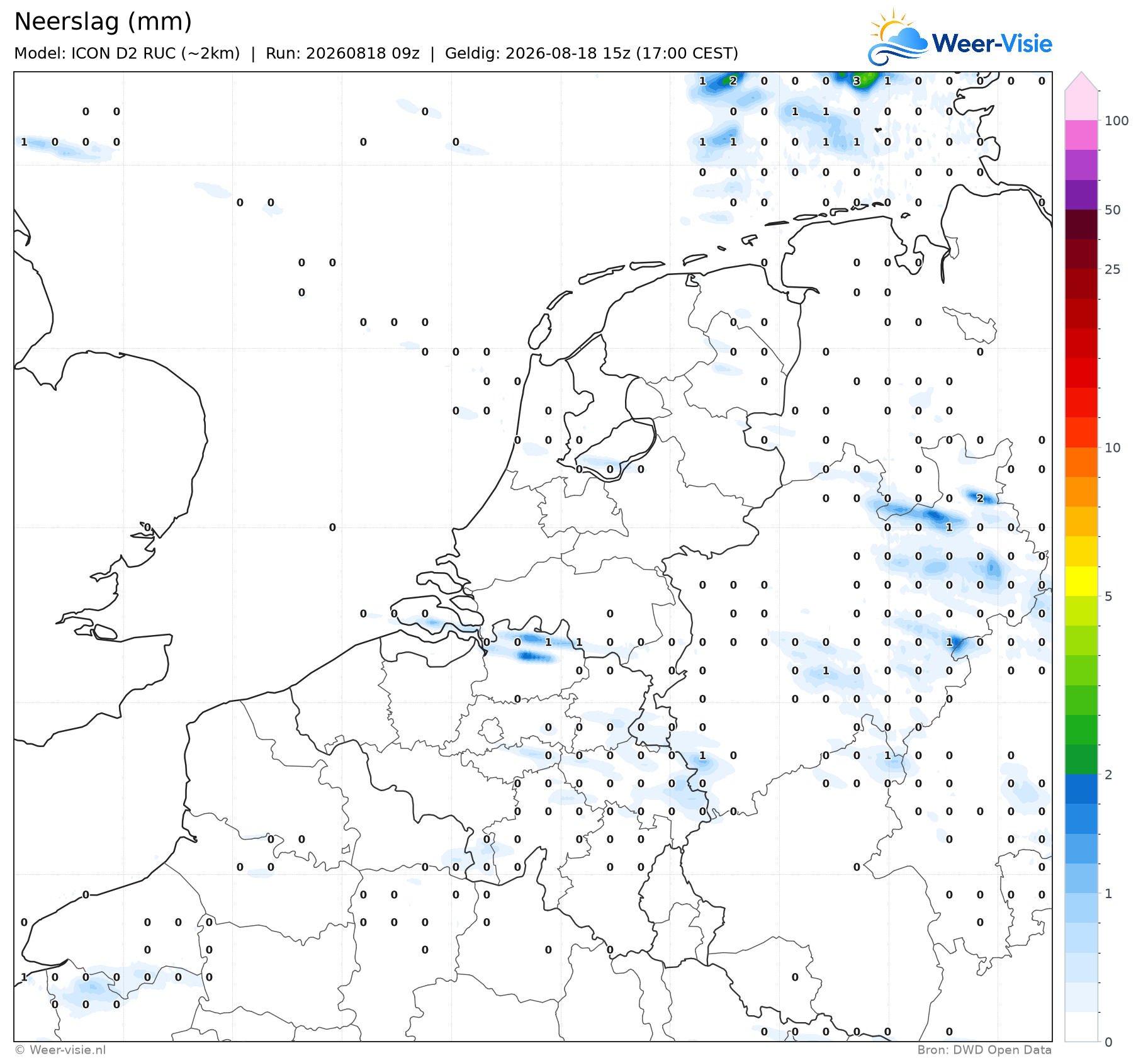
Task: Click the 100 tick label on legend
Action: pyautogui.click(x=1117, y=121)
